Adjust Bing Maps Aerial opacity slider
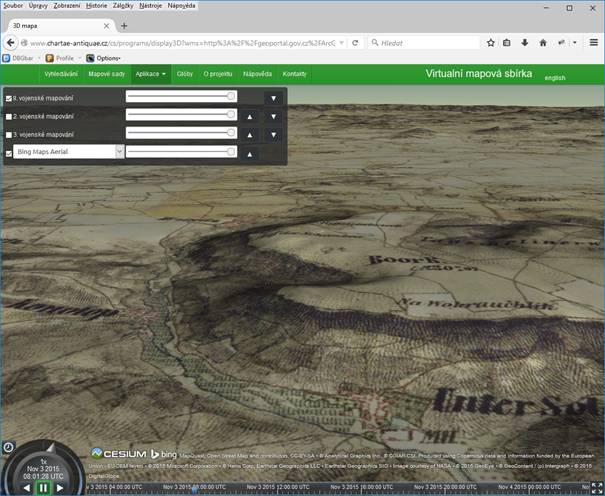 (x=181, y=152)
